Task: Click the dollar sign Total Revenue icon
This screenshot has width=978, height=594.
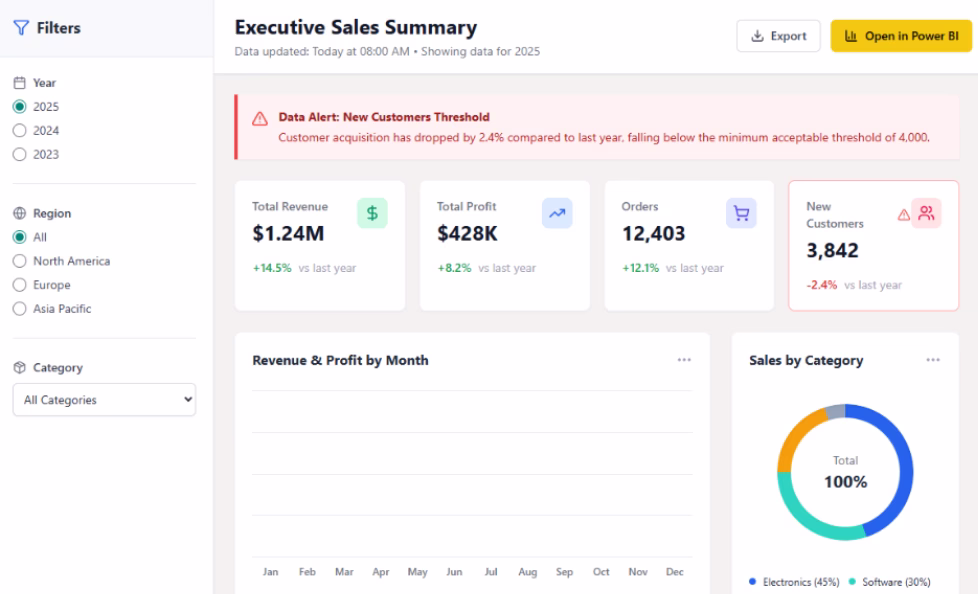Action: coord(372,213)
